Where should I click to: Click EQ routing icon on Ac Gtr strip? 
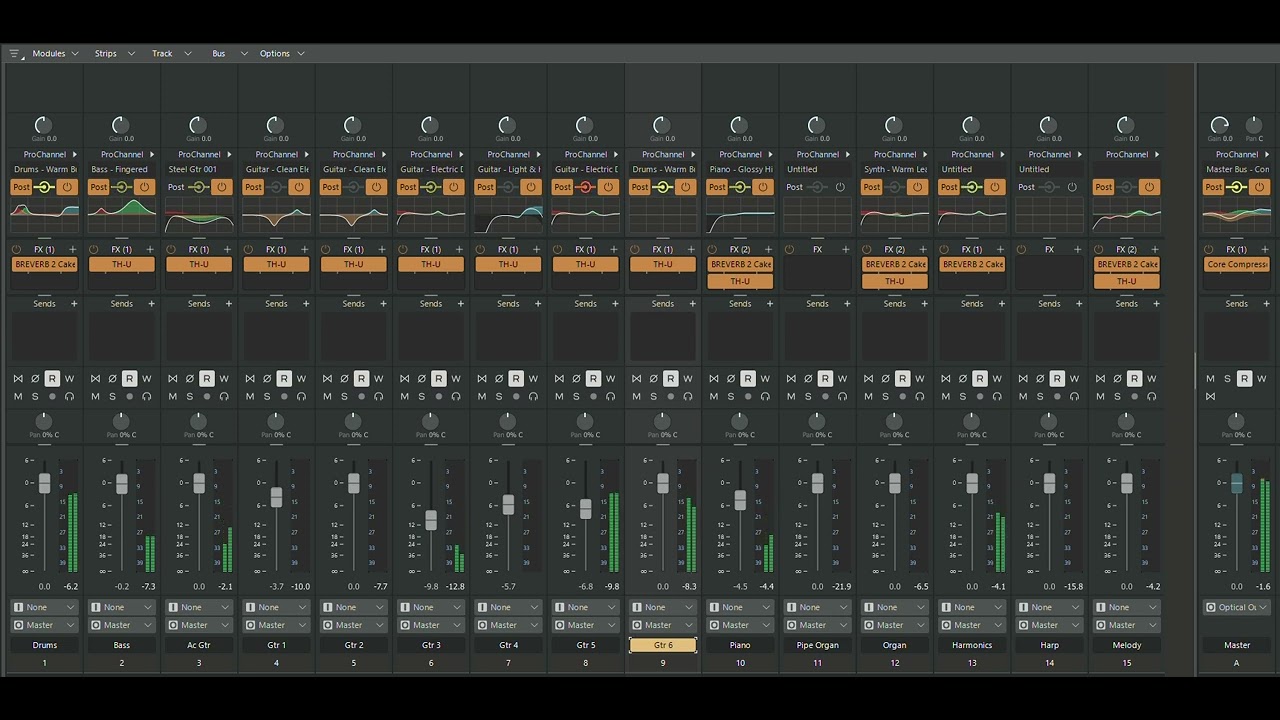198,187
